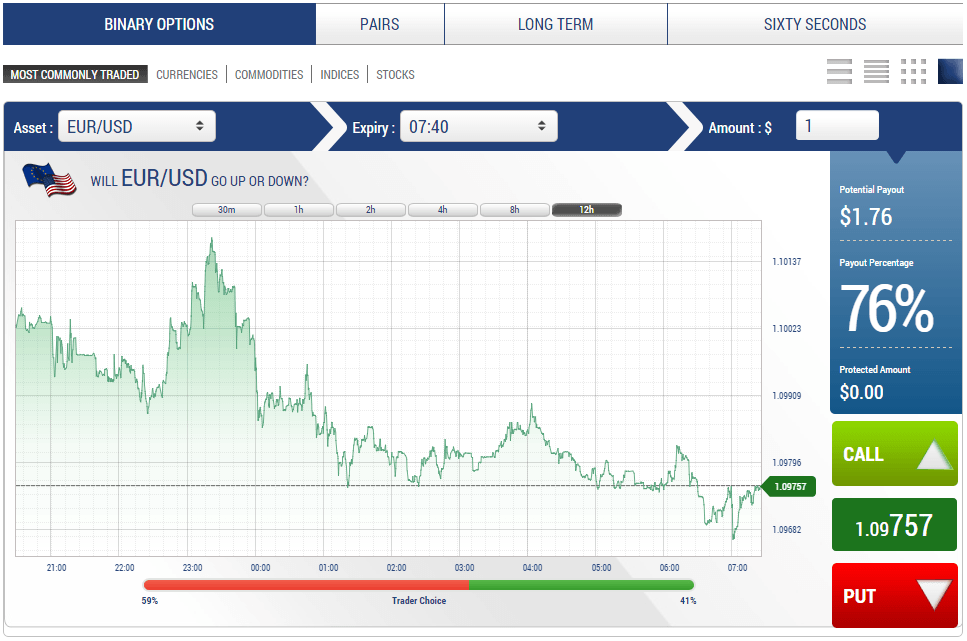Activate the 4h timeframe option
967x641 pixels.
[443, 209]
